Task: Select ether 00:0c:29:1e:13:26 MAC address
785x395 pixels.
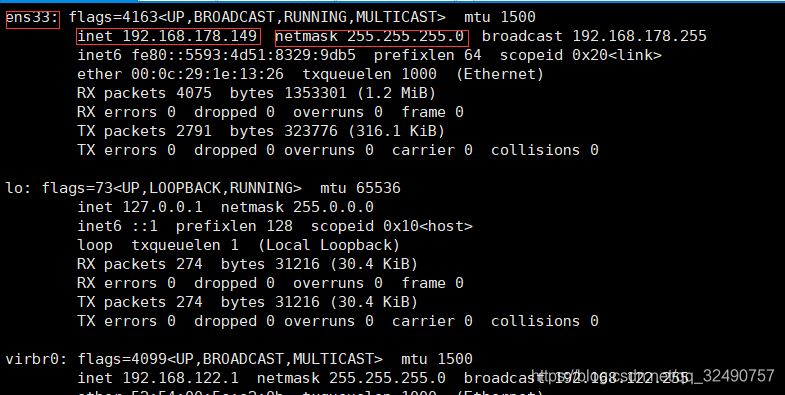Action: pyautogui.click(x=180, y=74)
